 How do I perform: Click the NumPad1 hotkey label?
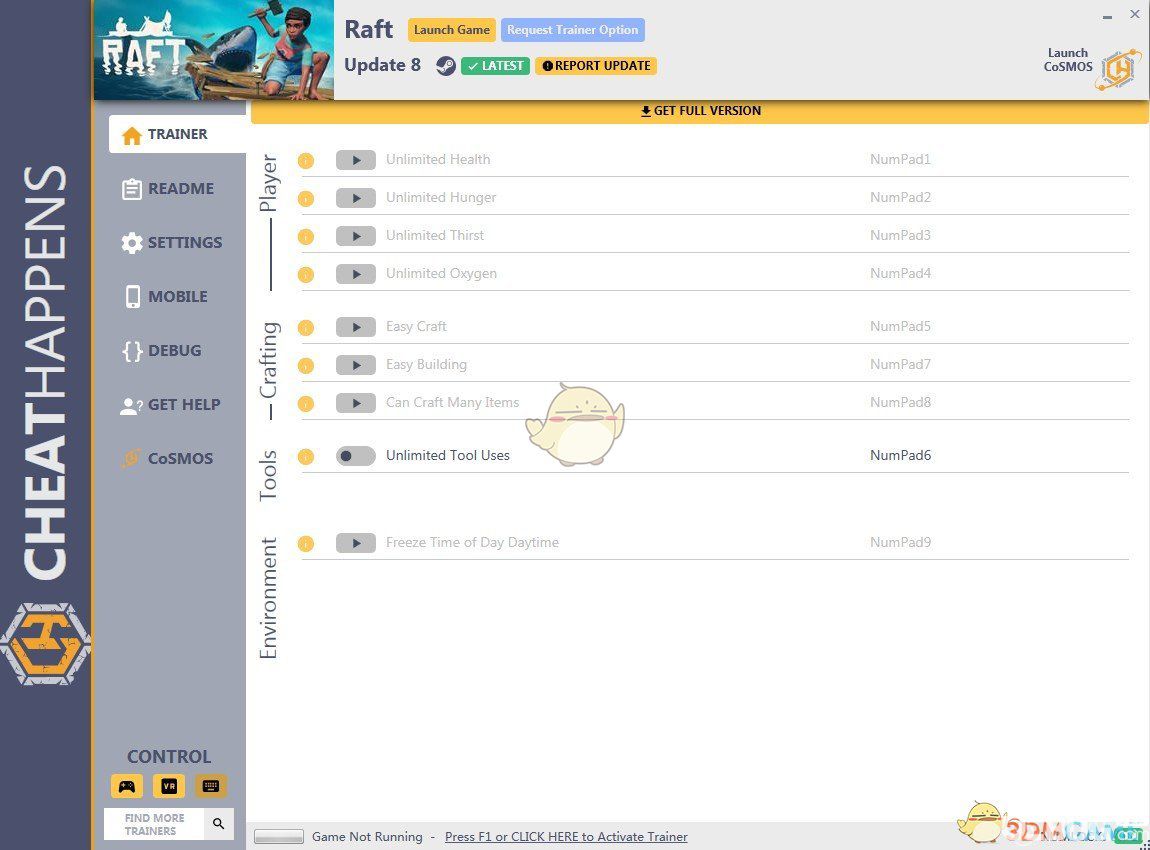[x=901, y=159]
